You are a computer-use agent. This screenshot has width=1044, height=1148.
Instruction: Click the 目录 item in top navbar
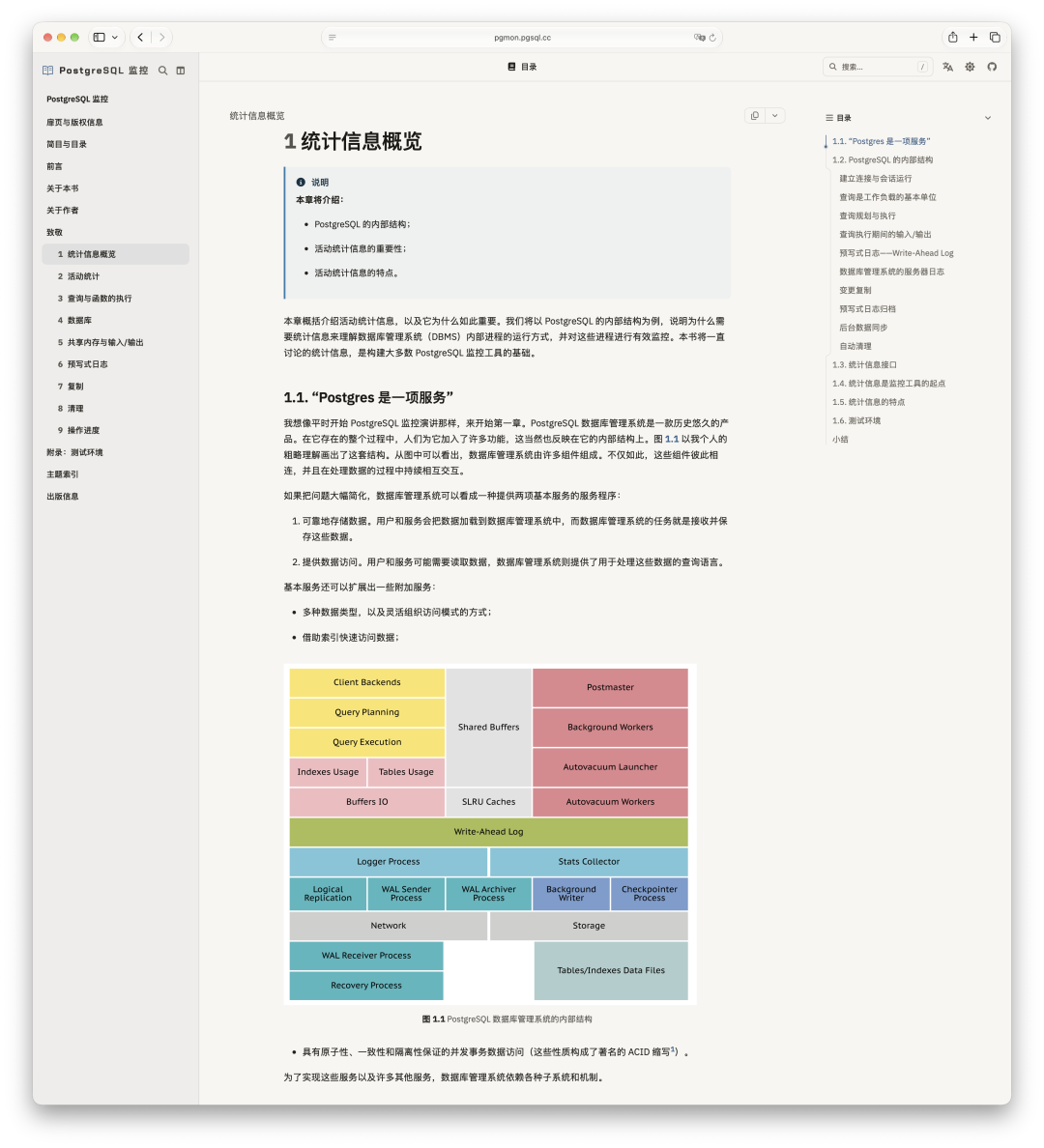(522, 67)
